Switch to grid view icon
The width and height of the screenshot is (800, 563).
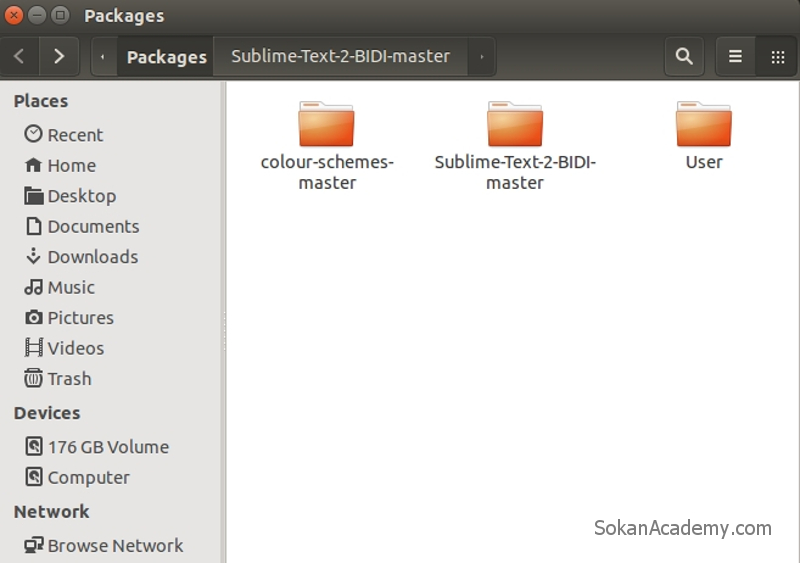pos(777,56)
